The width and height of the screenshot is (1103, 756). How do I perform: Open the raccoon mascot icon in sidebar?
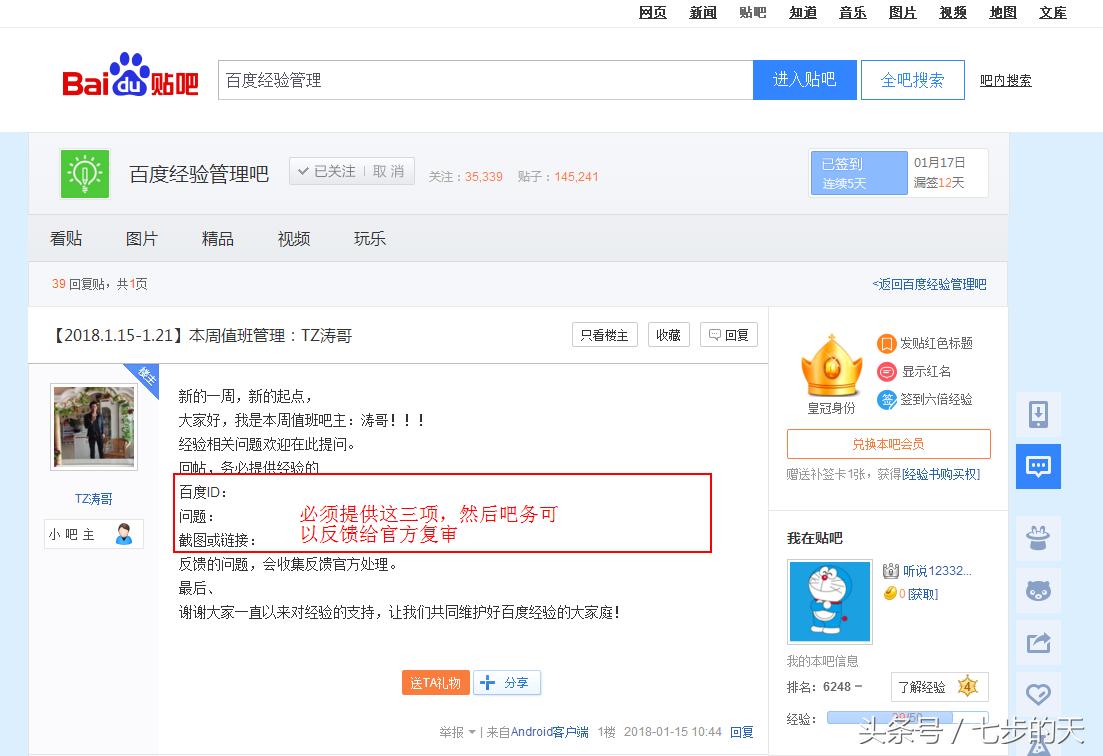click(1038, 591)
